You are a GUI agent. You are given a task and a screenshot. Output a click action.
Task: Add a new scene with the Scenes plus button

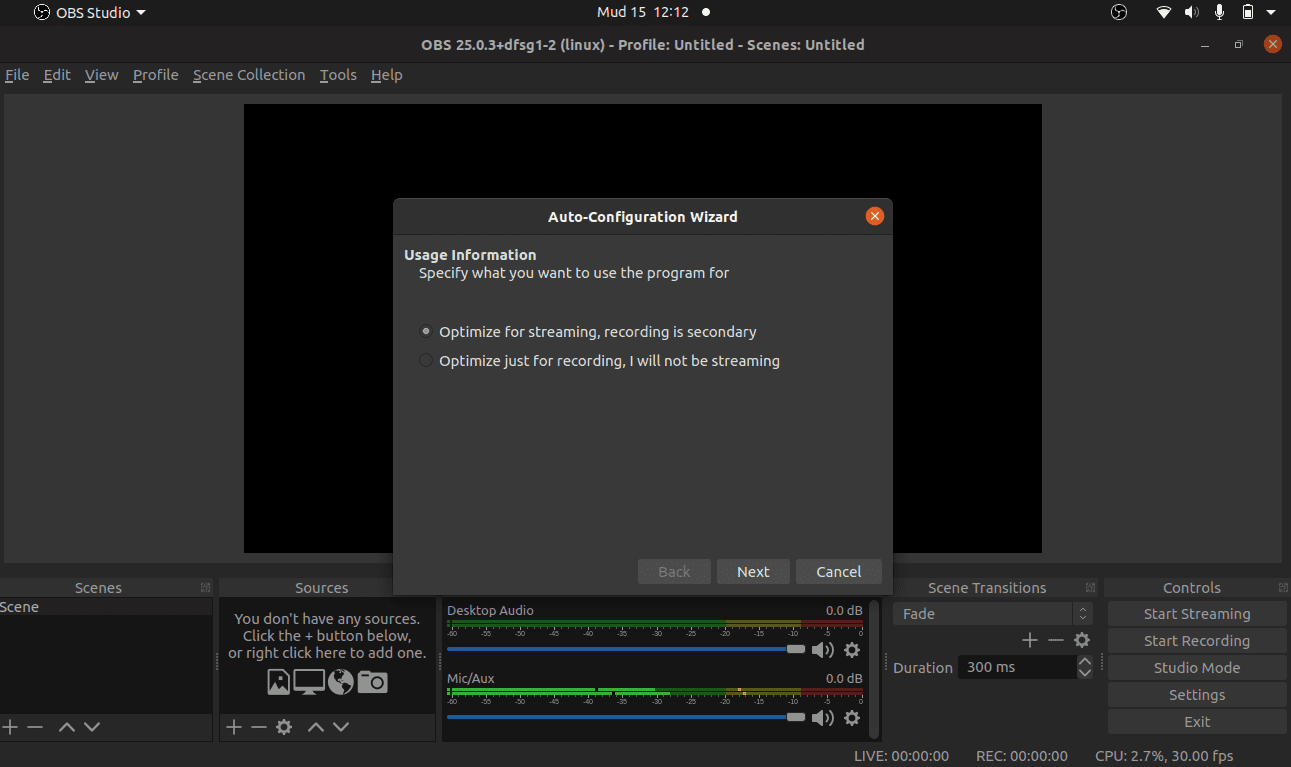point(10,727)
